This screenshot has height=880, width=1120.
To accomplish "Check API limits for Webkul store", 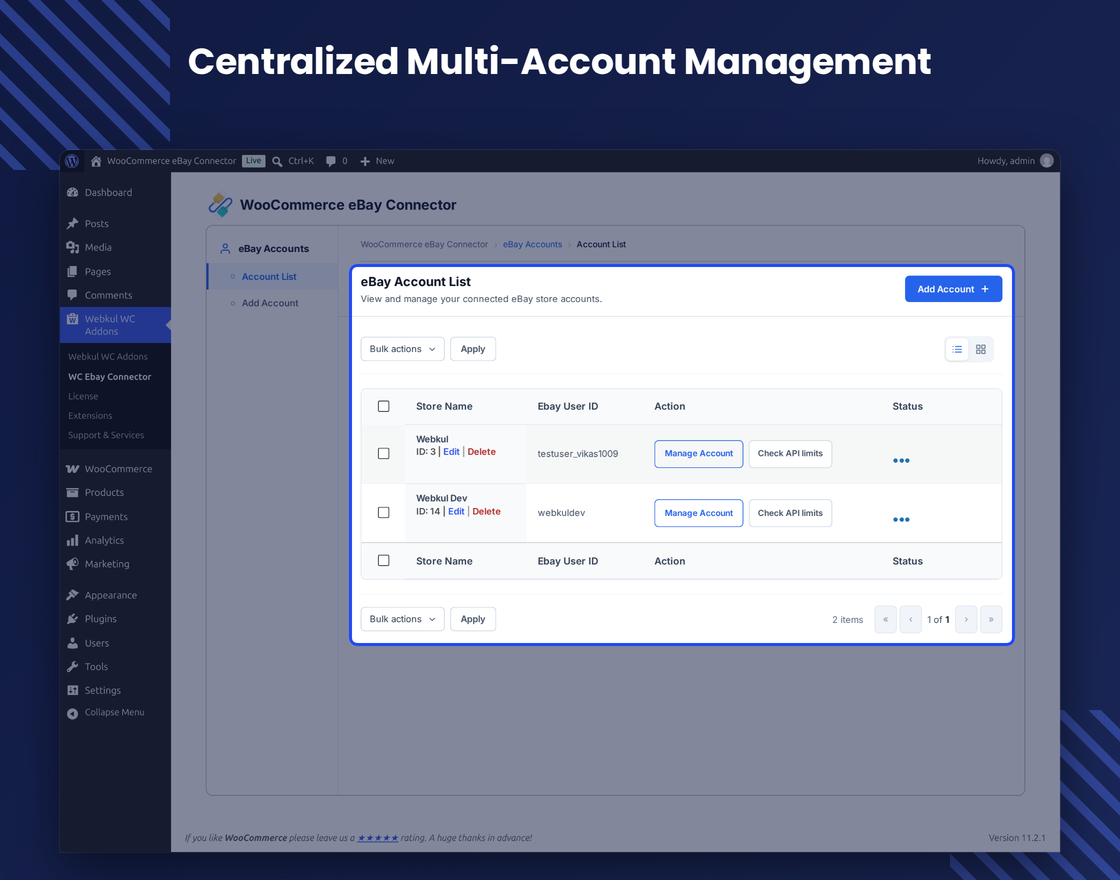I will click(x=790, y=454).
